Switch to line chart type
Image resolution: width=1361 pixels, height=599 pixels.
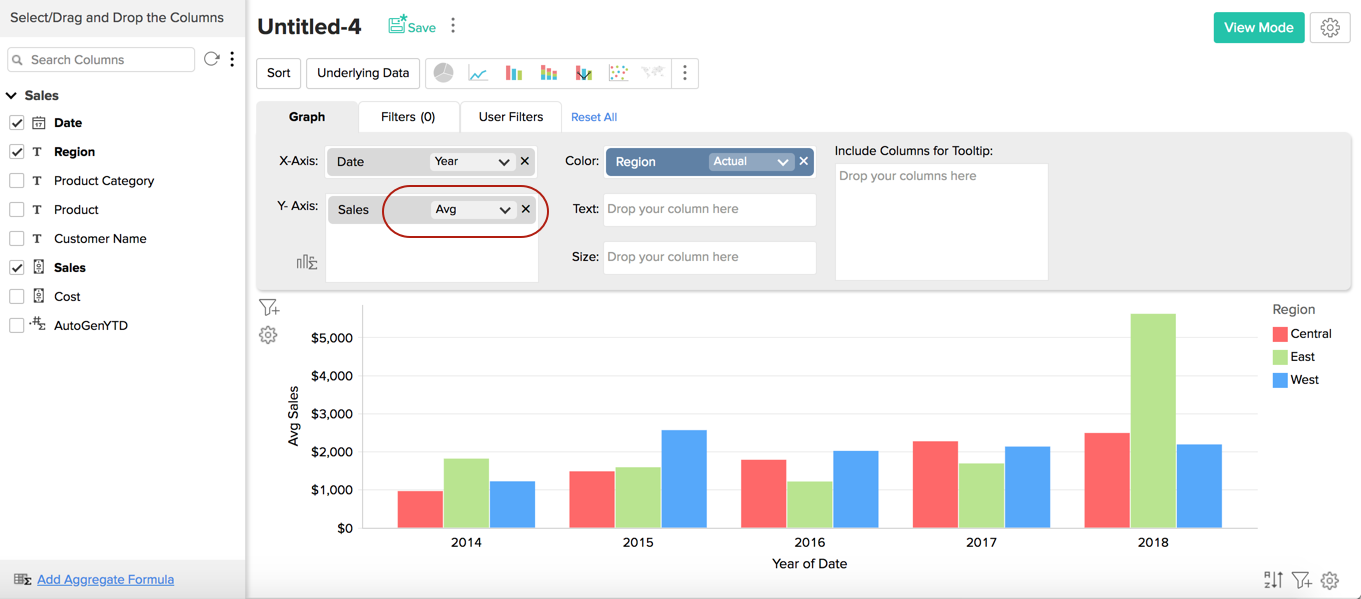(x=478, y=73)
